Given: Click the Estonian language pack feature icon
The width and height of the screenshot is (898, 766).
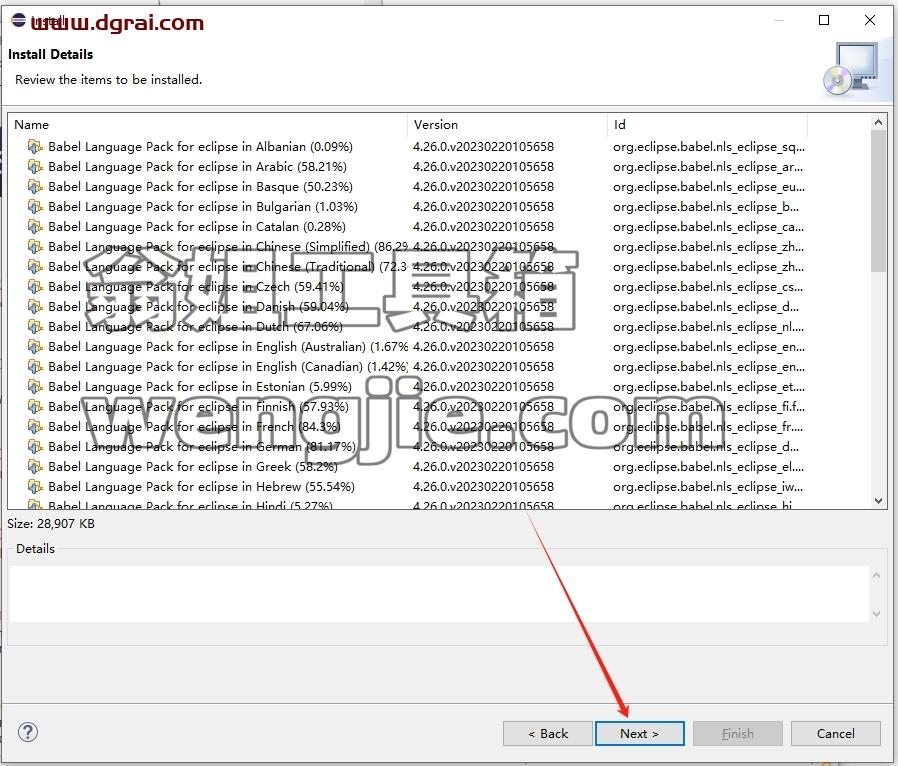Looking at the screenshot, I should (35, 386).
